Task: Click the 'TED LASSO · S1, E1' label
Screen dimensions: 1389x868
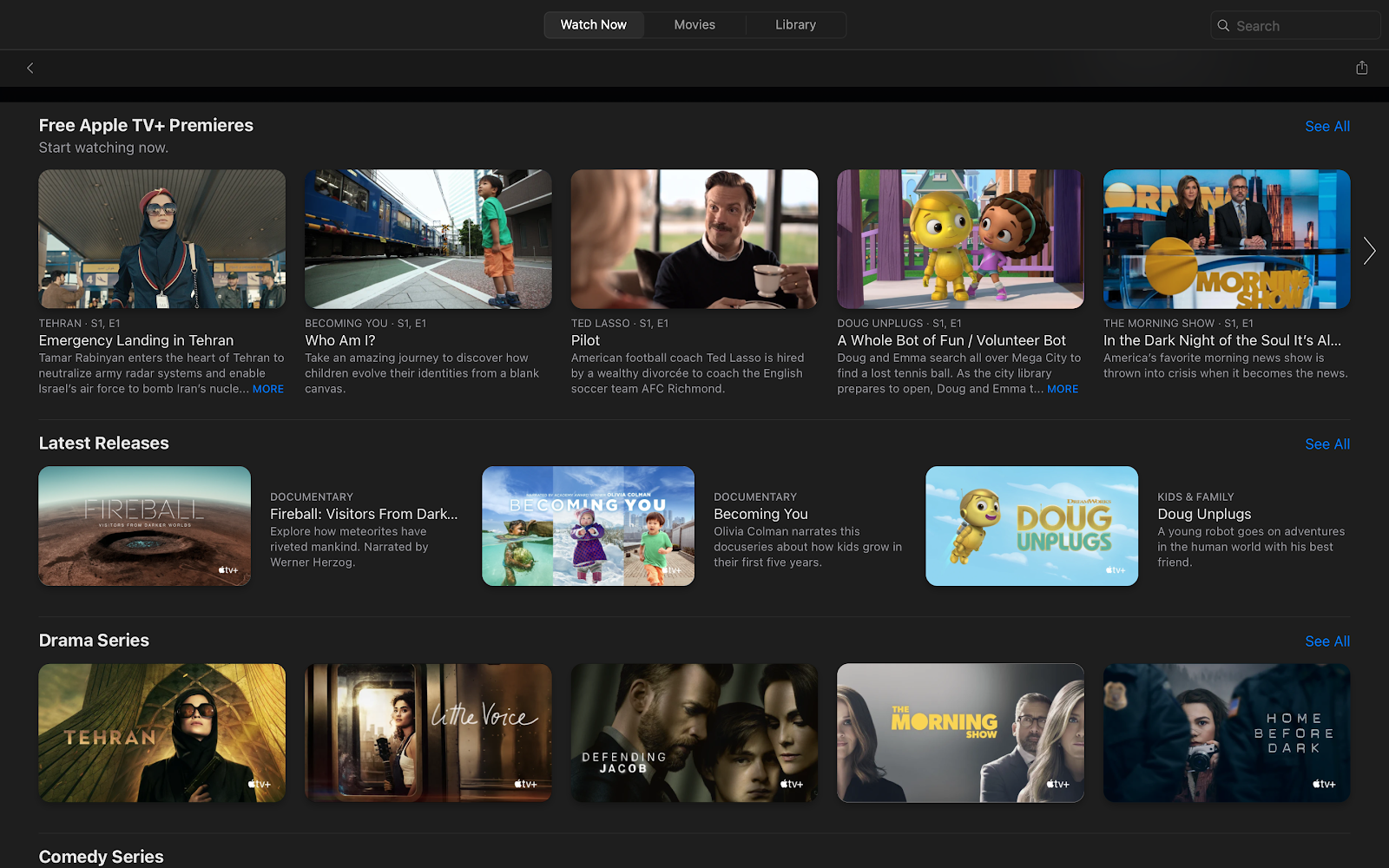Action: (x=620, y=323)
